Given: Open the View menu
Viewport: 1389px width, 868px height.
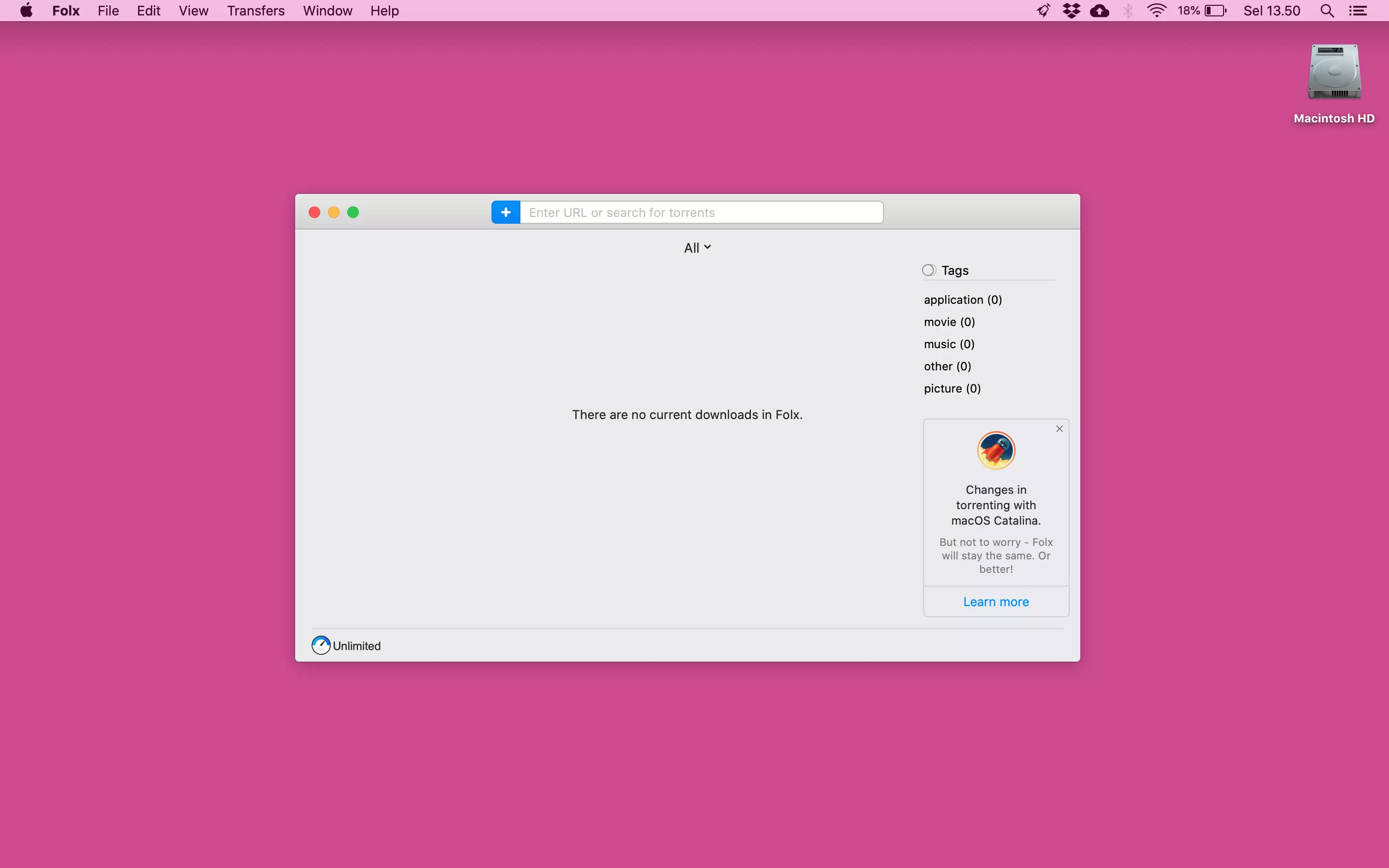Looking at the screenshot, I should 193,11.
